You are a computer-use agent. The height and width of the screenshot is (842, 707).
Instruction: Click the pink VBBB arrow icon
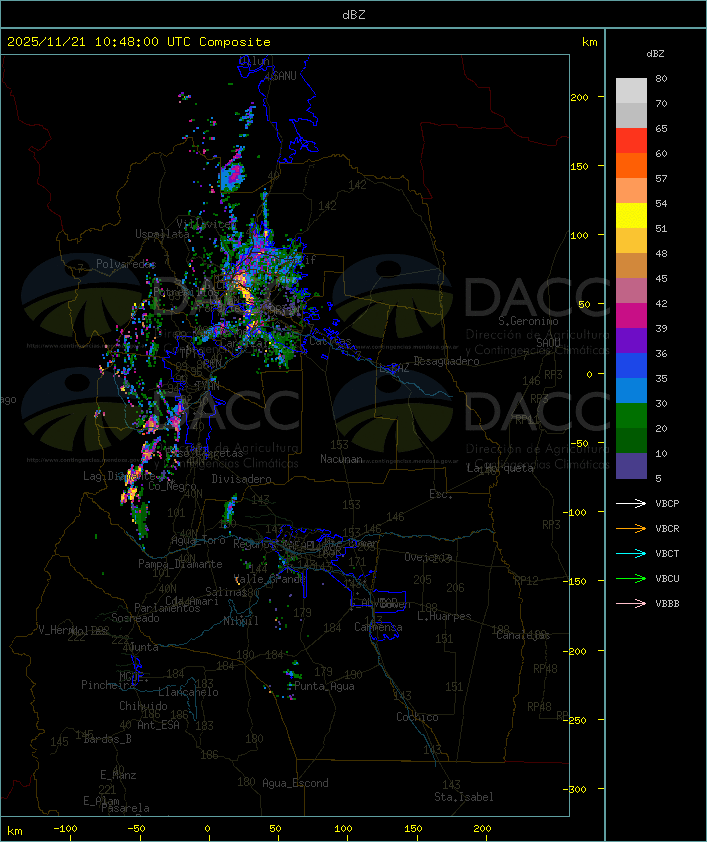pyautogui.click(x=631, y=604)
